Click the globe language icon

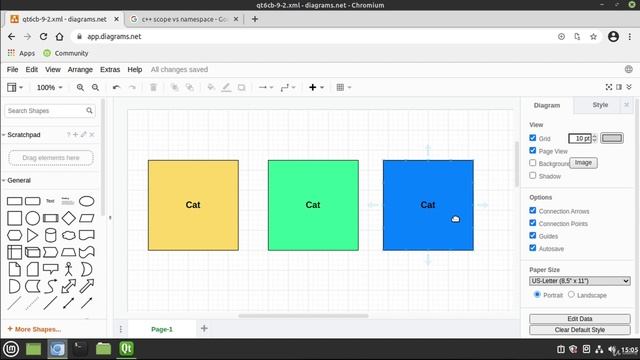coord(629,69)
